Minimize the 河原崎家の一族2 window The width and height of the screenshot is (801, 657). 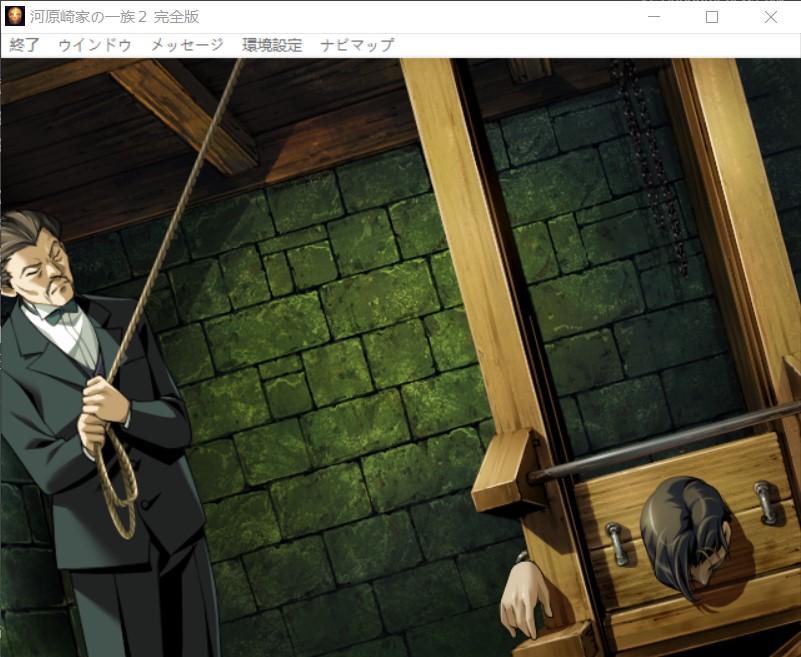coord(654,17)
